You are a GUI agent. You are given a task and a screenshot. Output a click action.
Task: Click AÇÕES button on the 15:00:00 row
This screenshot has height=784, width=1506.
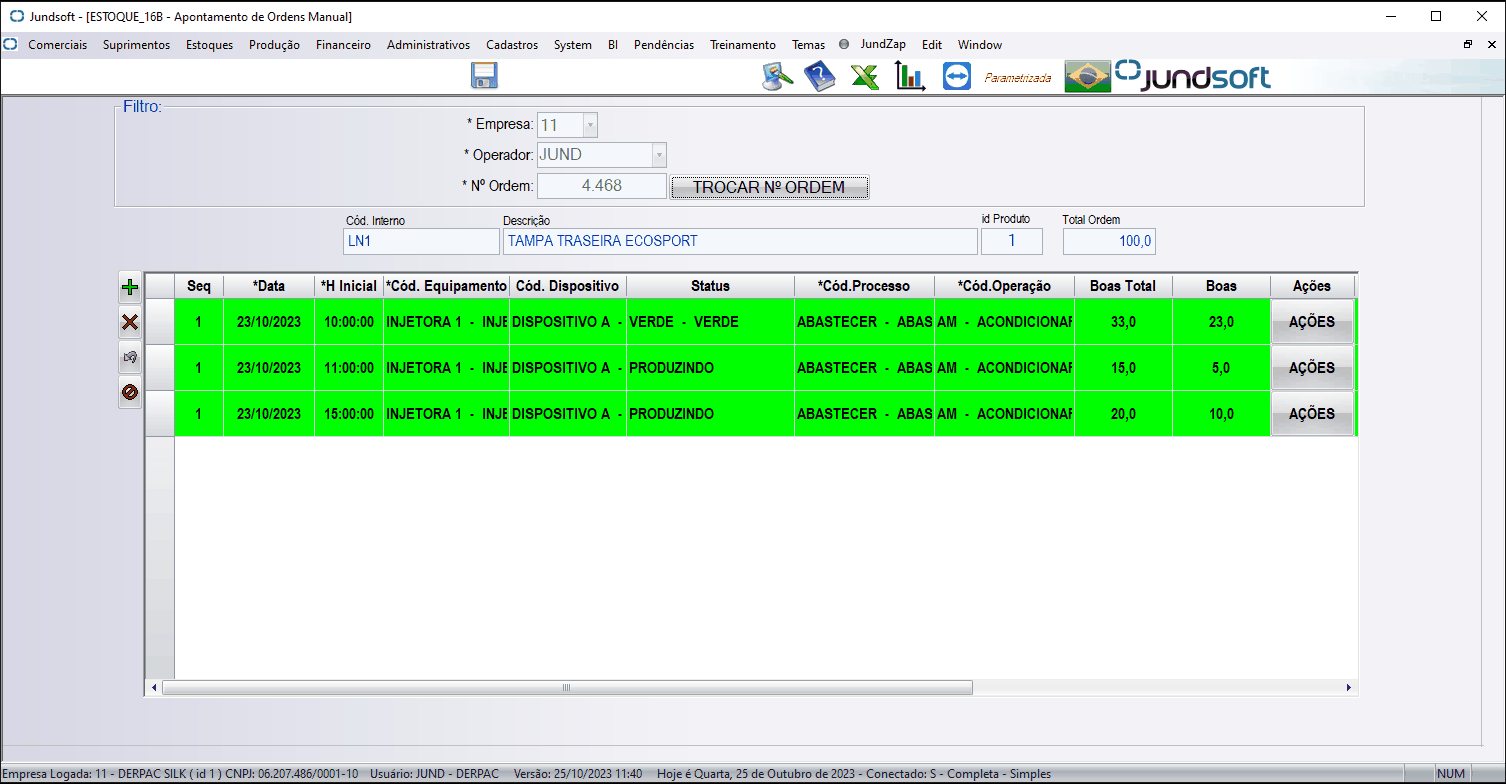(1312, 414)
